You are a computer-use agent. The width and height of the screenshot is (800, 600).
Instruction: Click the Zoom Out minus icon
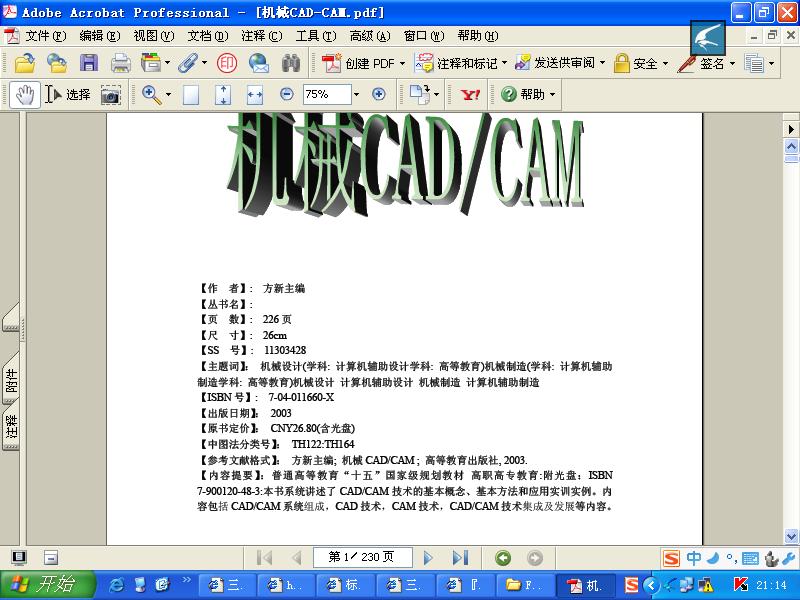point(289,95)
